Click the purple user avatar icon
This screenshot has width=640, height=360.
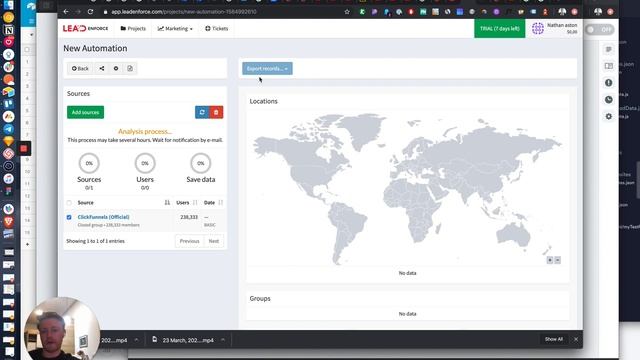[x=538, y=29]
